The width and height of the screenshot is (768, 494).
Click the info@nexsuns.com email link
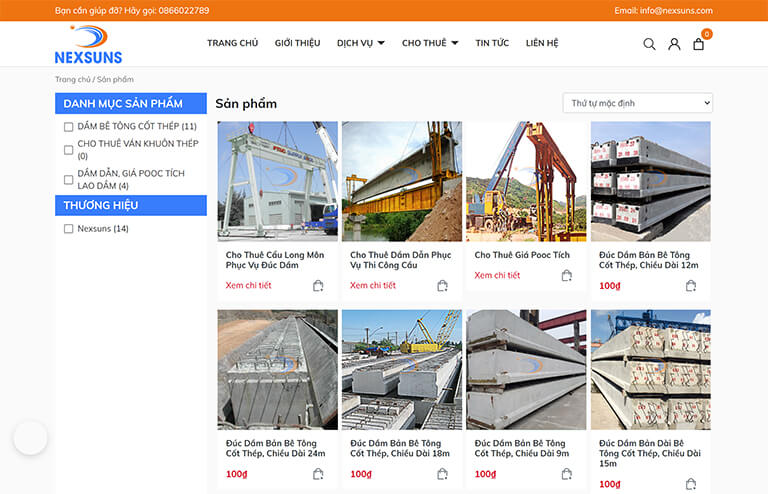click(676, 10)
